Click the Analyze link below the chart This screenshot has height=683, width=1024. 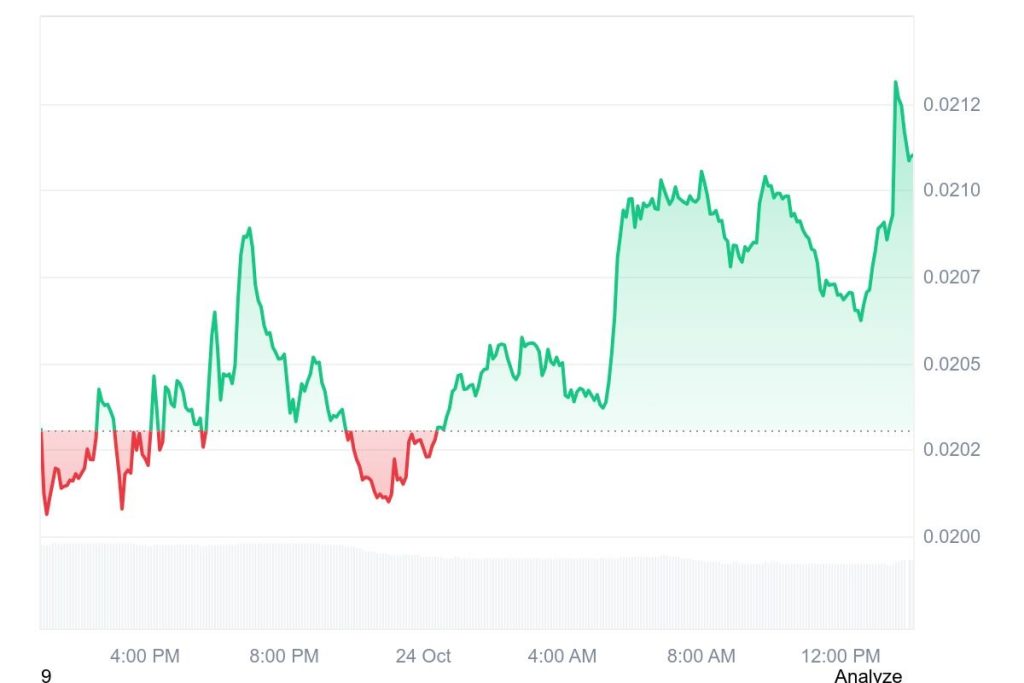(x=867, y=676)
